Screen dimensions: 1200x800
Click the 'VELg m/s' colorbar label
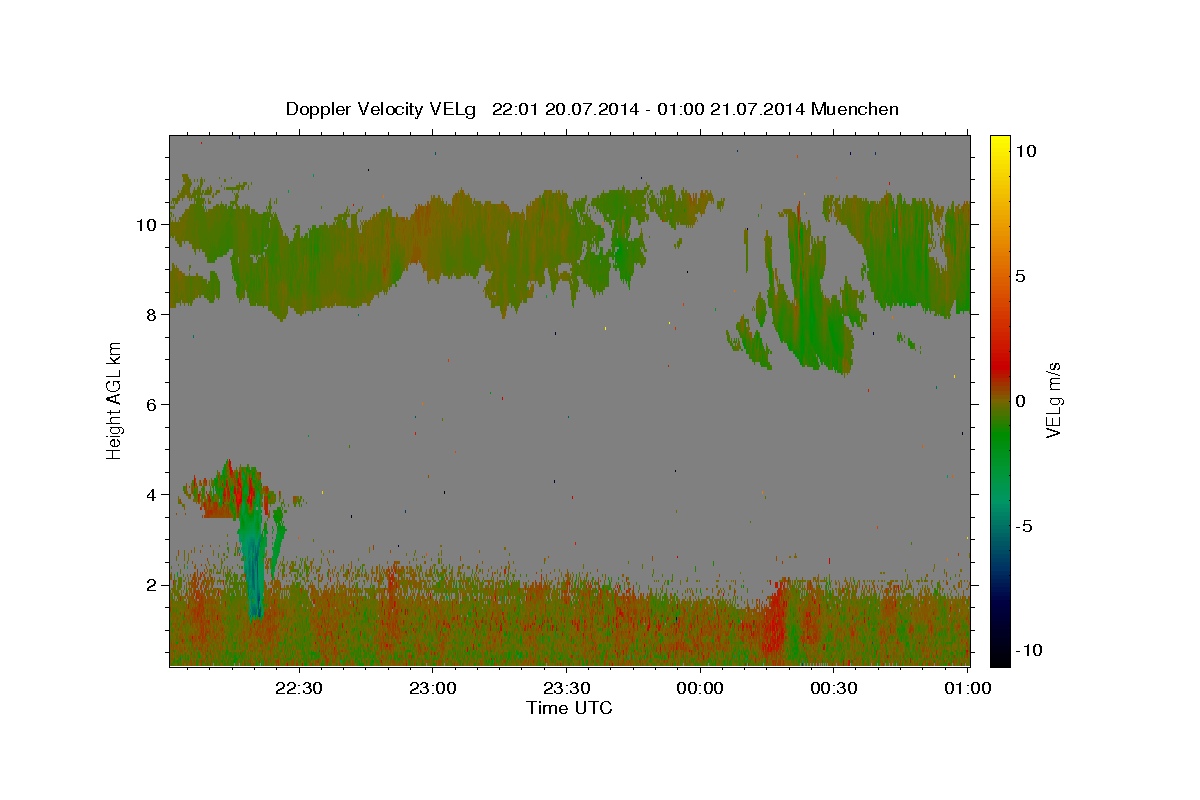(x=1053, y=400)
